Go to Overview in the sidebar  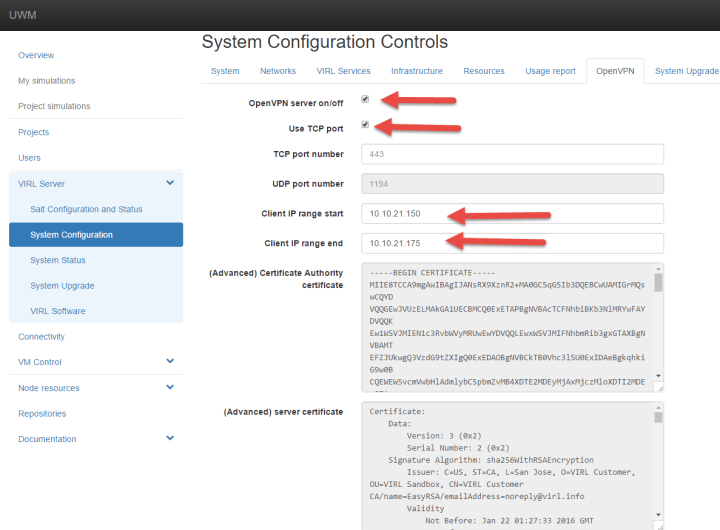(36, 55)
